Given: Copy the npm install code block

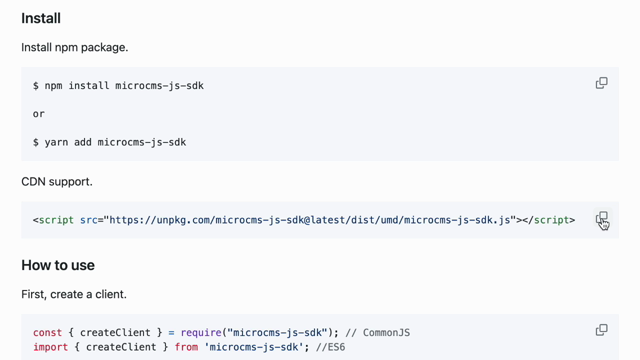Looking at the screenshot, I should tap(601, 83).
